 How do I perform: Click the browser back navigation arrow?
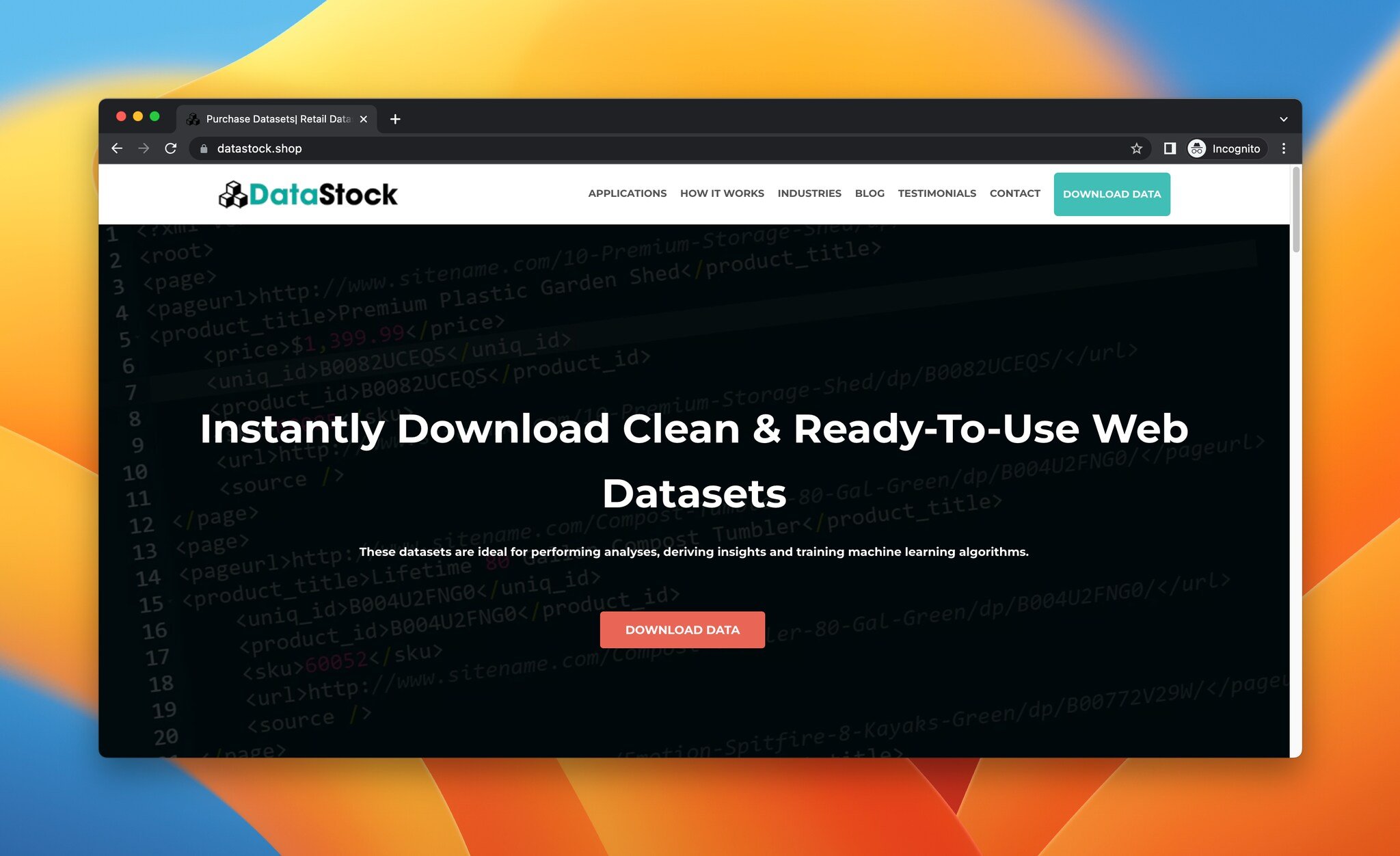[117, 148]
